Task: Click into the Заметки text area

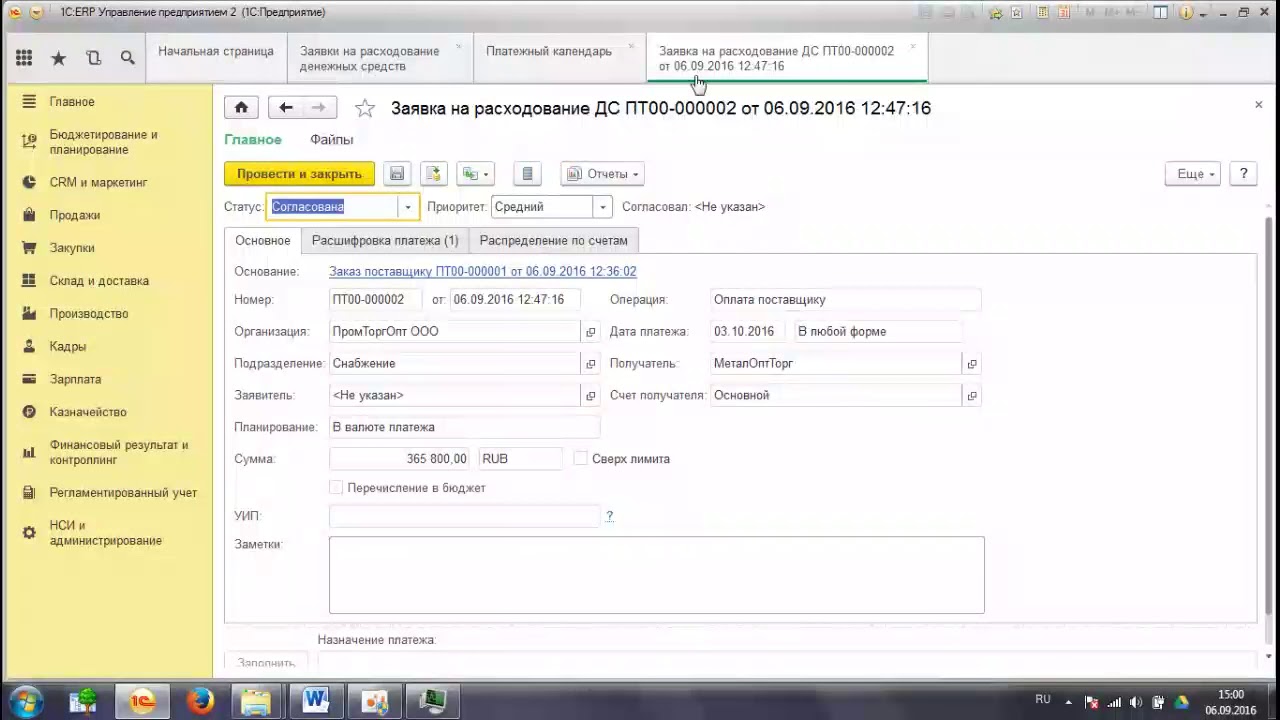Action: click(x=656, y=575)
